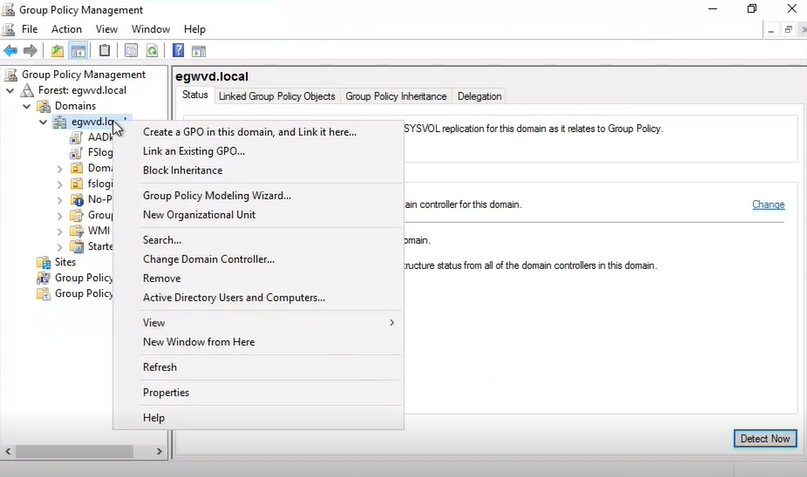Open the View submenu in context menu
The image size is (807, 477).
(x=258, y=323)
